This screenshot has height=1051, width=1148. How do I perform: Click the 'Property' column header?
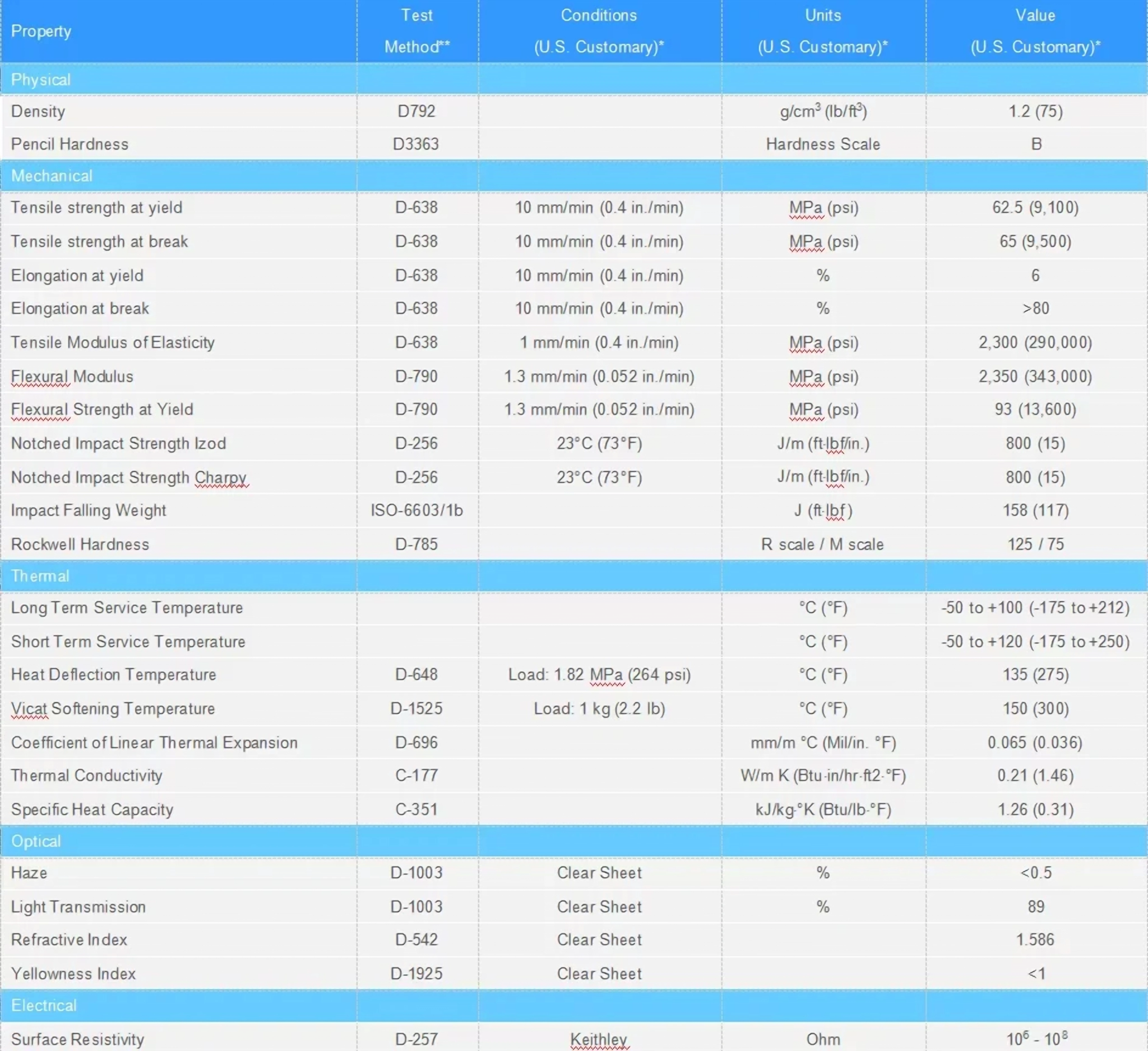41,31
